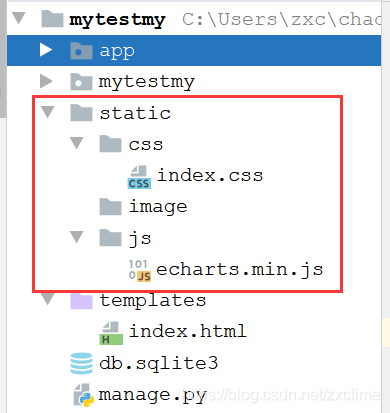Click the mytestmy package folder icon

click(x=81, y=82)
